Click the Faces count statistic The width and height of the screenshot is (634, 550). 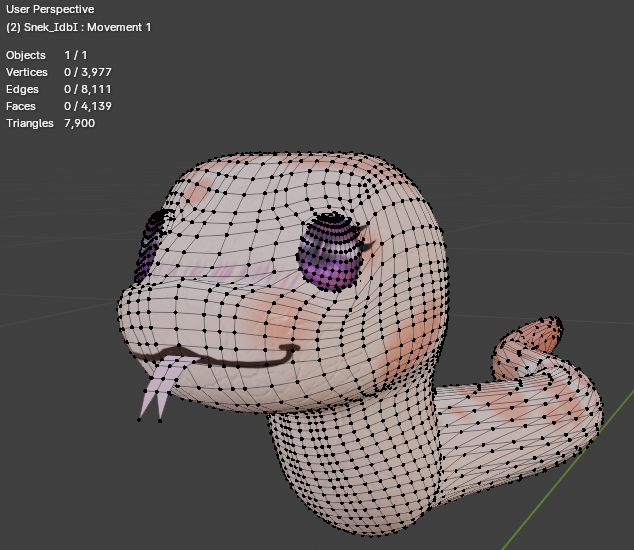[59, 106]
